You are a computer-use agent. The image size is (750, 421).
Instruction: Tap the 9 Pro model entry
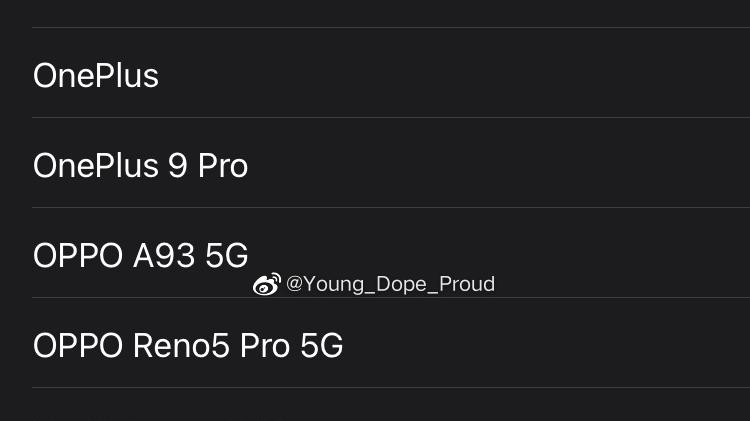click(140, 166)
